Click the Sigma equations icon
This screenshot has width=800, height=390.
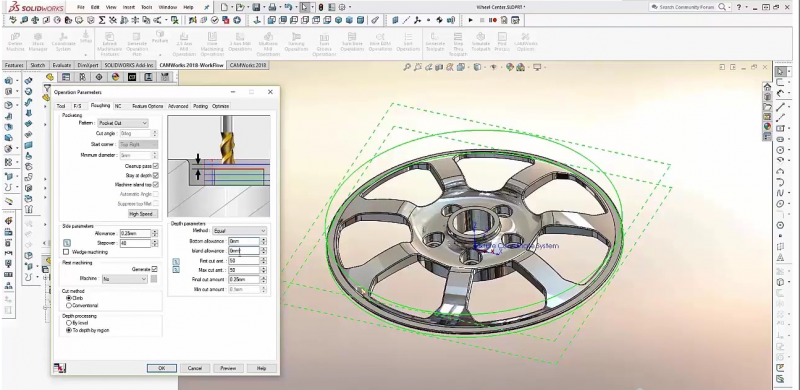[102, 20]
